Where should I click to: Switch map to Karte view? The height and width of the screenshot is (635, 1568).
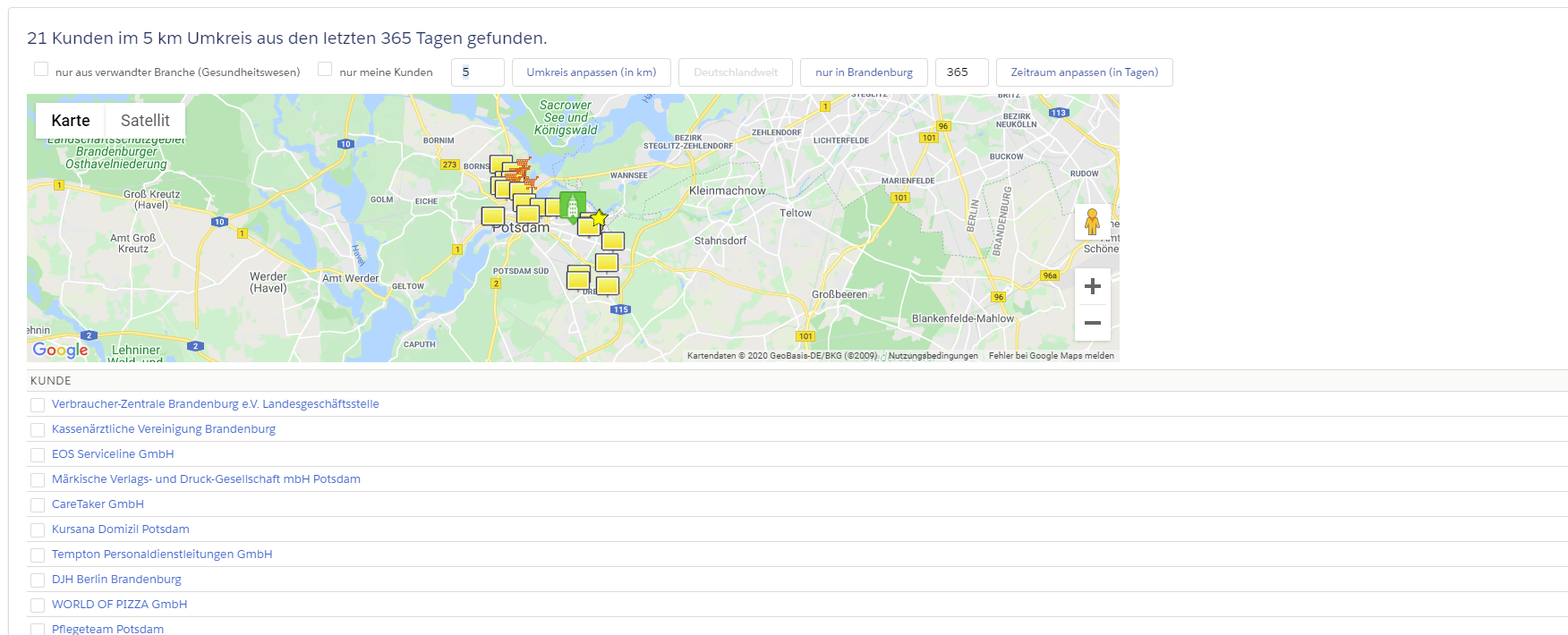pyautogui.click(x=71, y=121)
